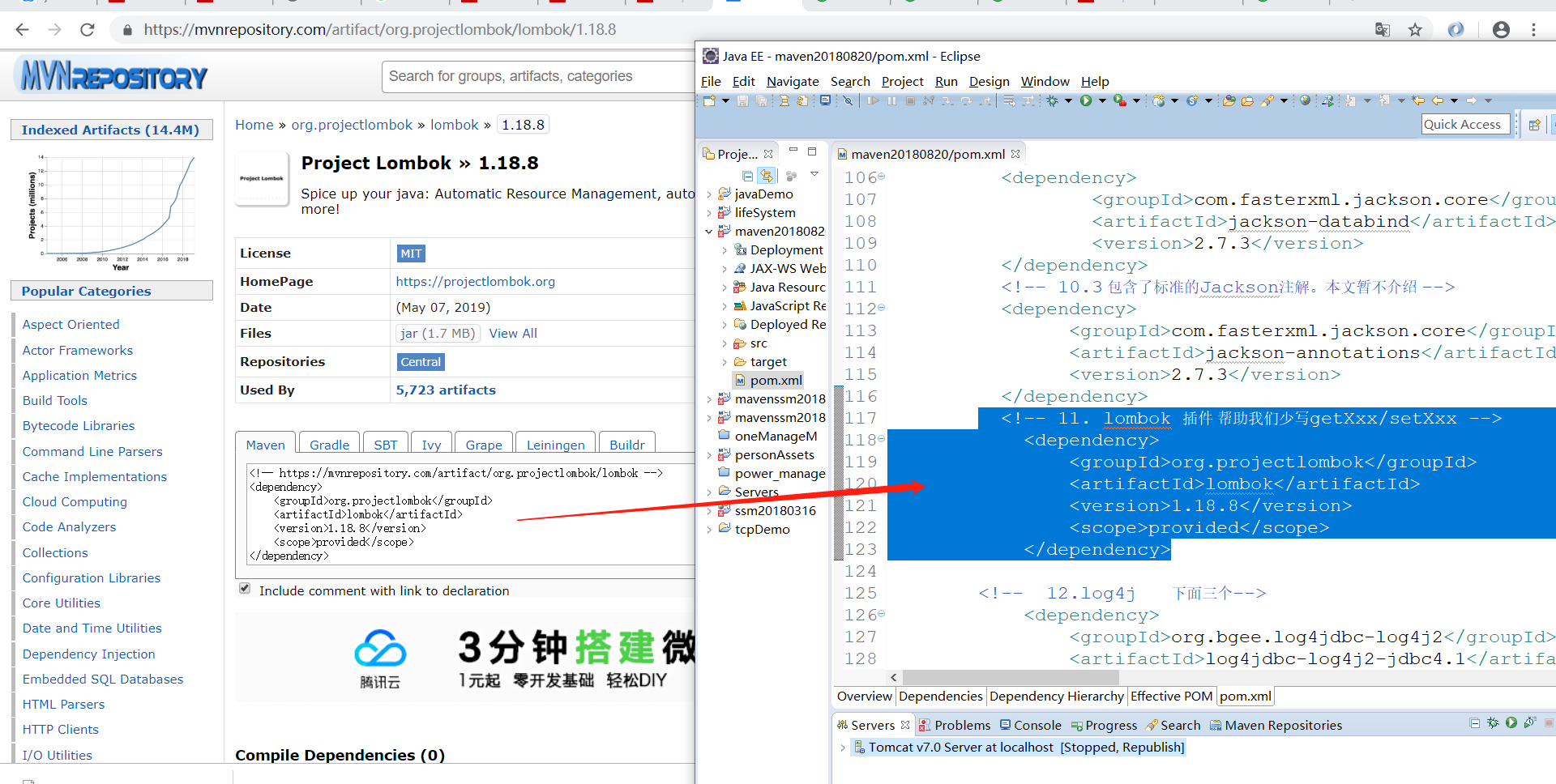Click the green Start server icon in Servers view
1556x784 pixels.
[x=1511, y=722]
